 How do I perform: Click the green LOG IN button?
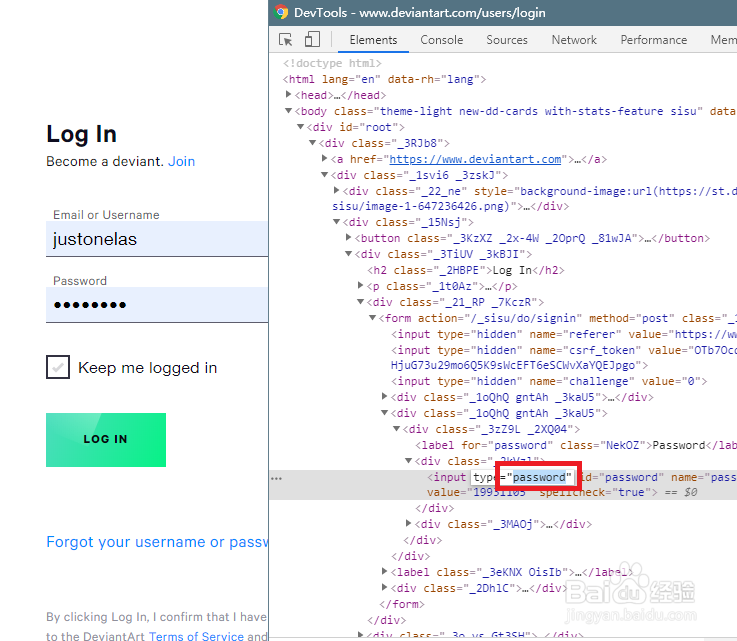(x=106, y=440)
